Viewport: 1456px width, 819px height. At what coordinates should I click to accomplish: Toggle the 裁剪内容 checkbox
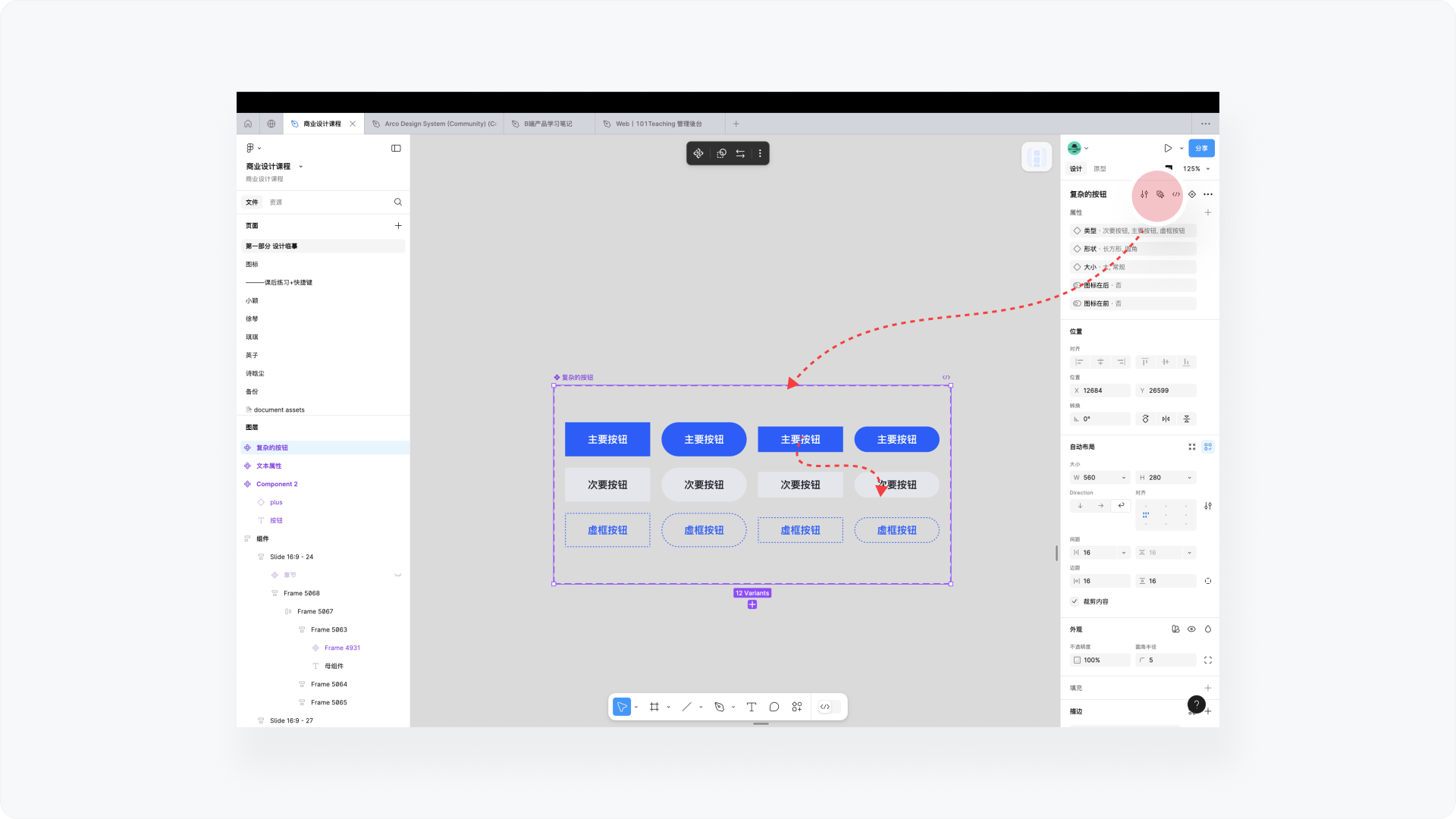tap(1075, 601)
